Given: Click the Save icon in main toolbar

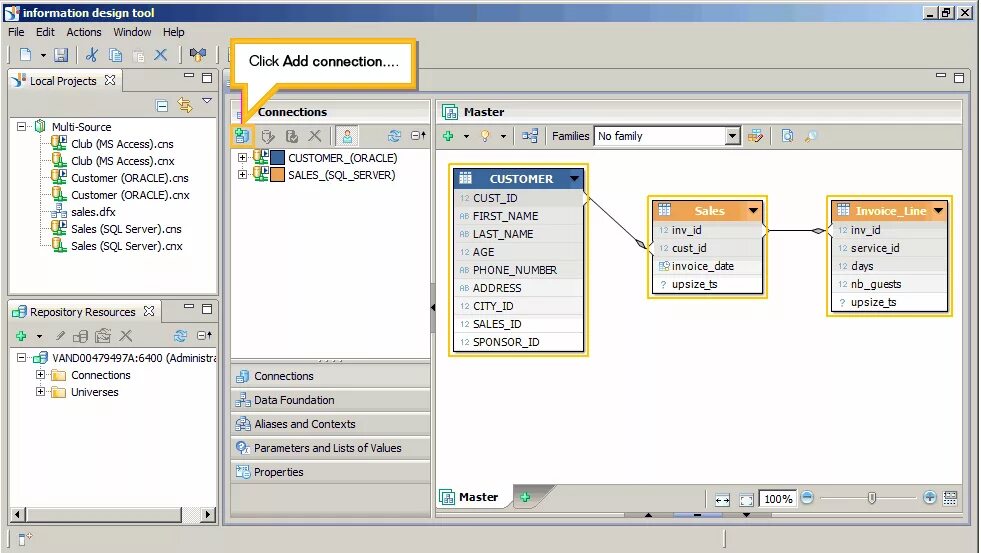Looking at the screenshot, I should pyautogui.click(x=61, y=55).
